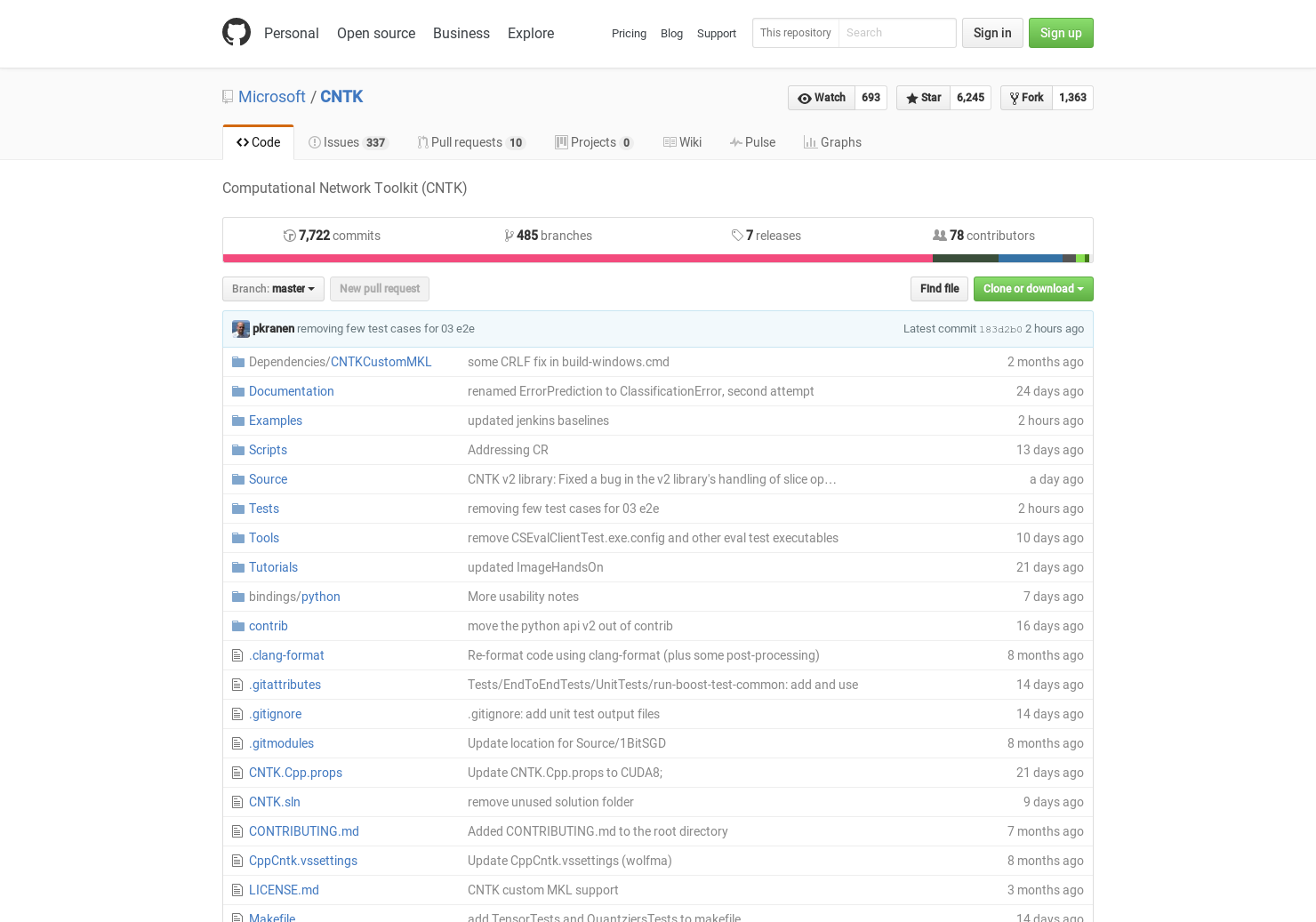Screen dimensions: 1316x922
Task: Switch to the Pull requests tab
Action: point(470,142)
